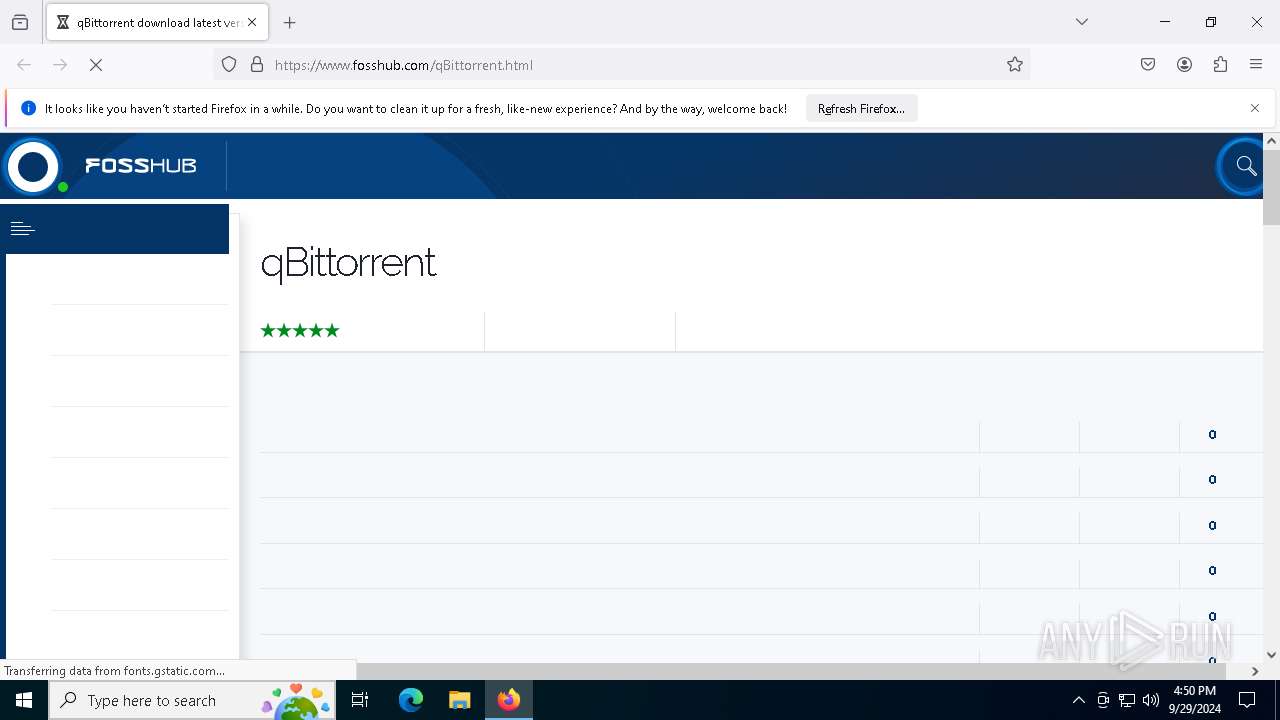Click the taskbar clock and date
The image size is (1280, 720).
click(1194, 700)
